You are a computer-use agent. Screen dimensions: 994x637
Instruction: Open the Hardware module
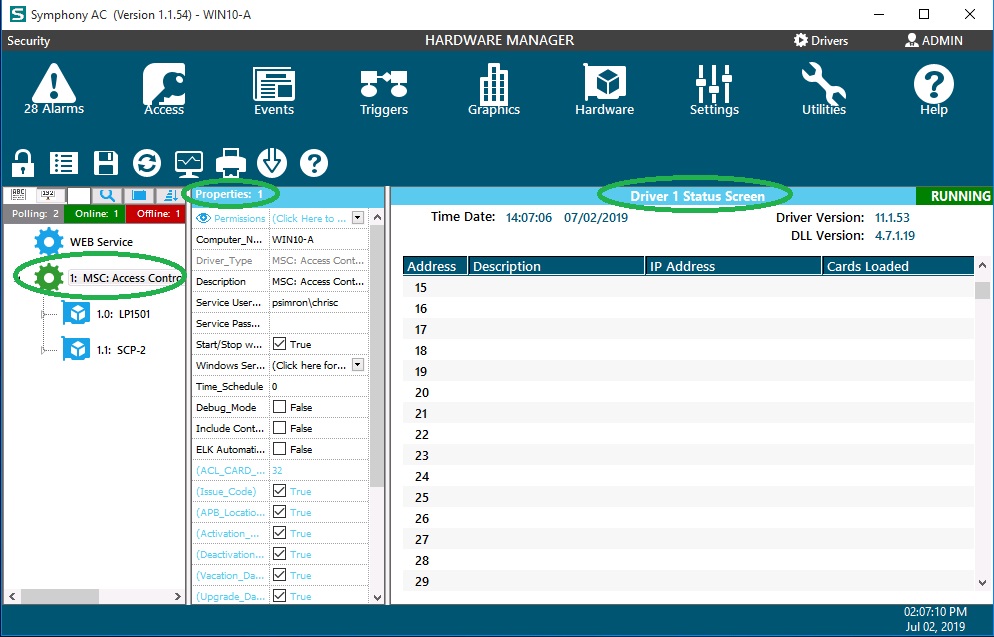click(605, 89)
